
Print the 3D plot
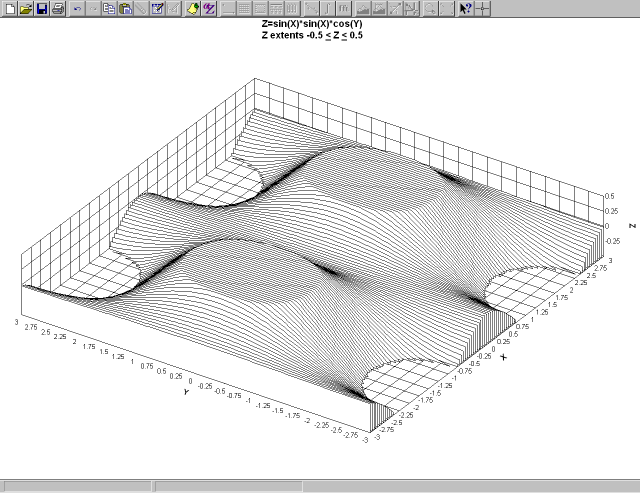click(58, 9)
